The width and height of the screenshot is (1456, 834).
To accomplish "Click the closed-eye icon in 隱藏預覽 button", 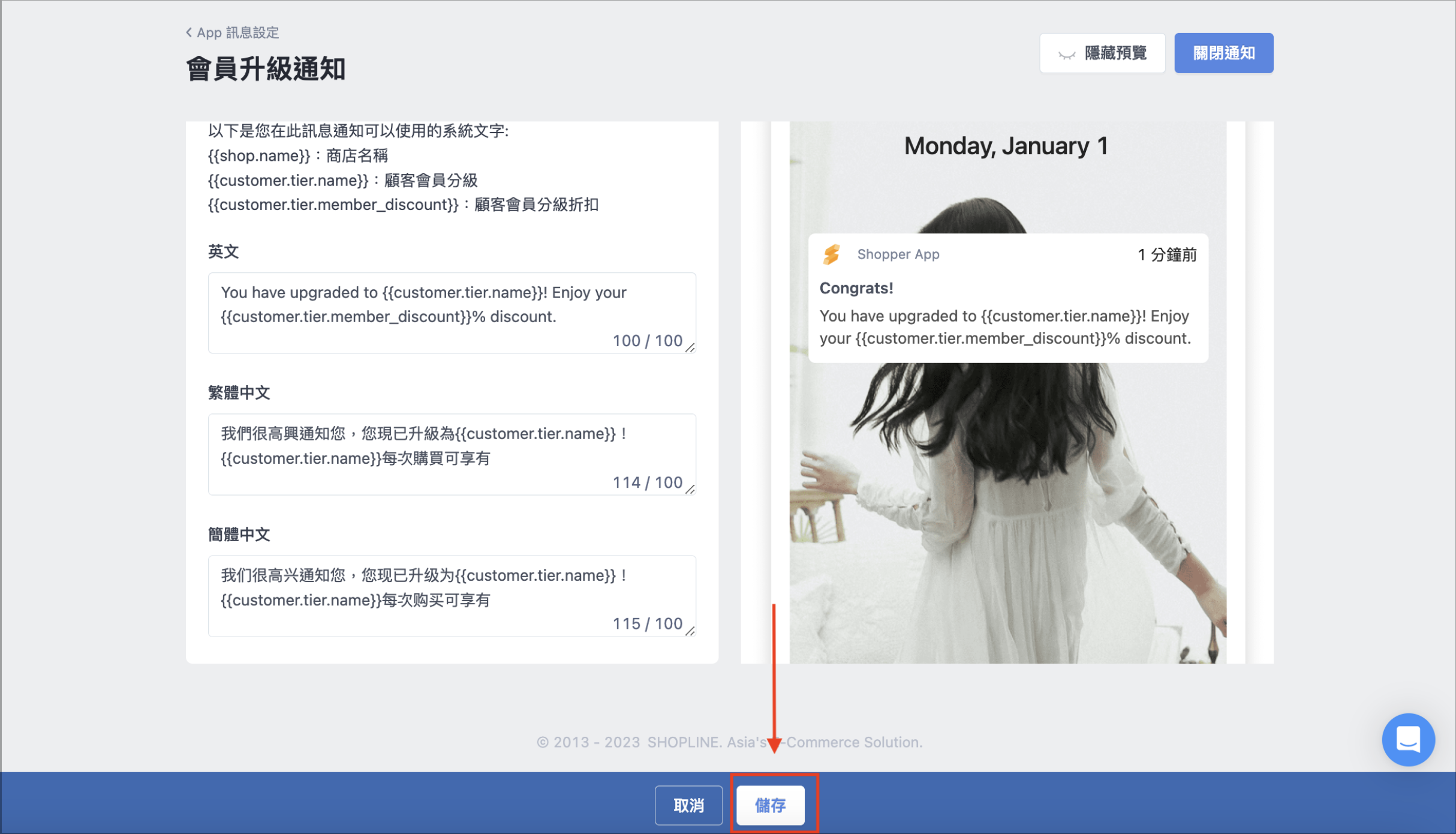I will [1067, 55].
